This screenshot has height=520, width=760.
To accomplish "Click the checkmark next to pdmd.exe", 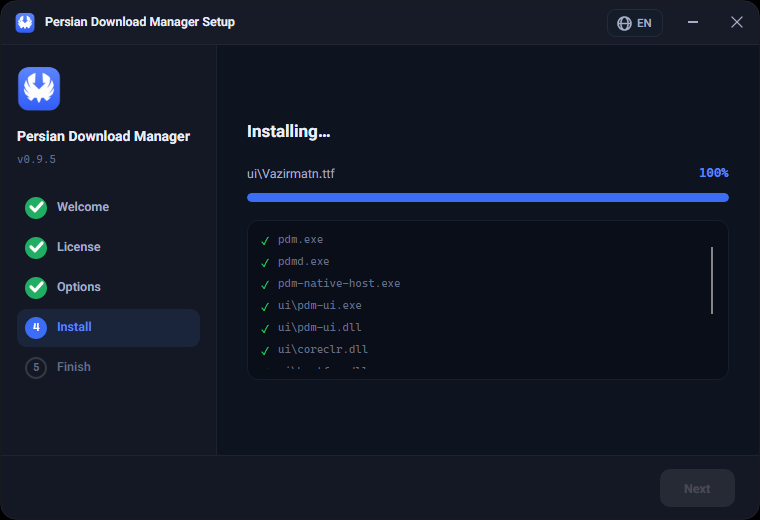I will tap(265, 263).
